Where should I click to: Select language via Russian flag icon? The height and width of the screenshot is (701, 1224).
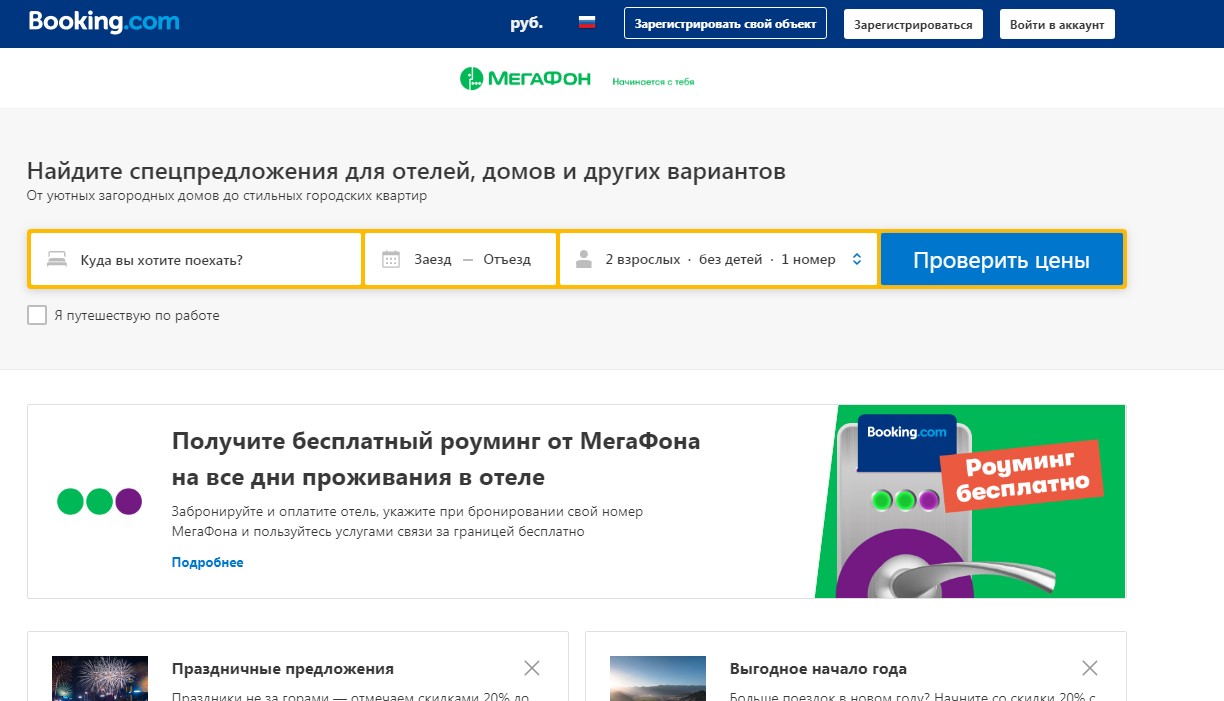point(587,22)
